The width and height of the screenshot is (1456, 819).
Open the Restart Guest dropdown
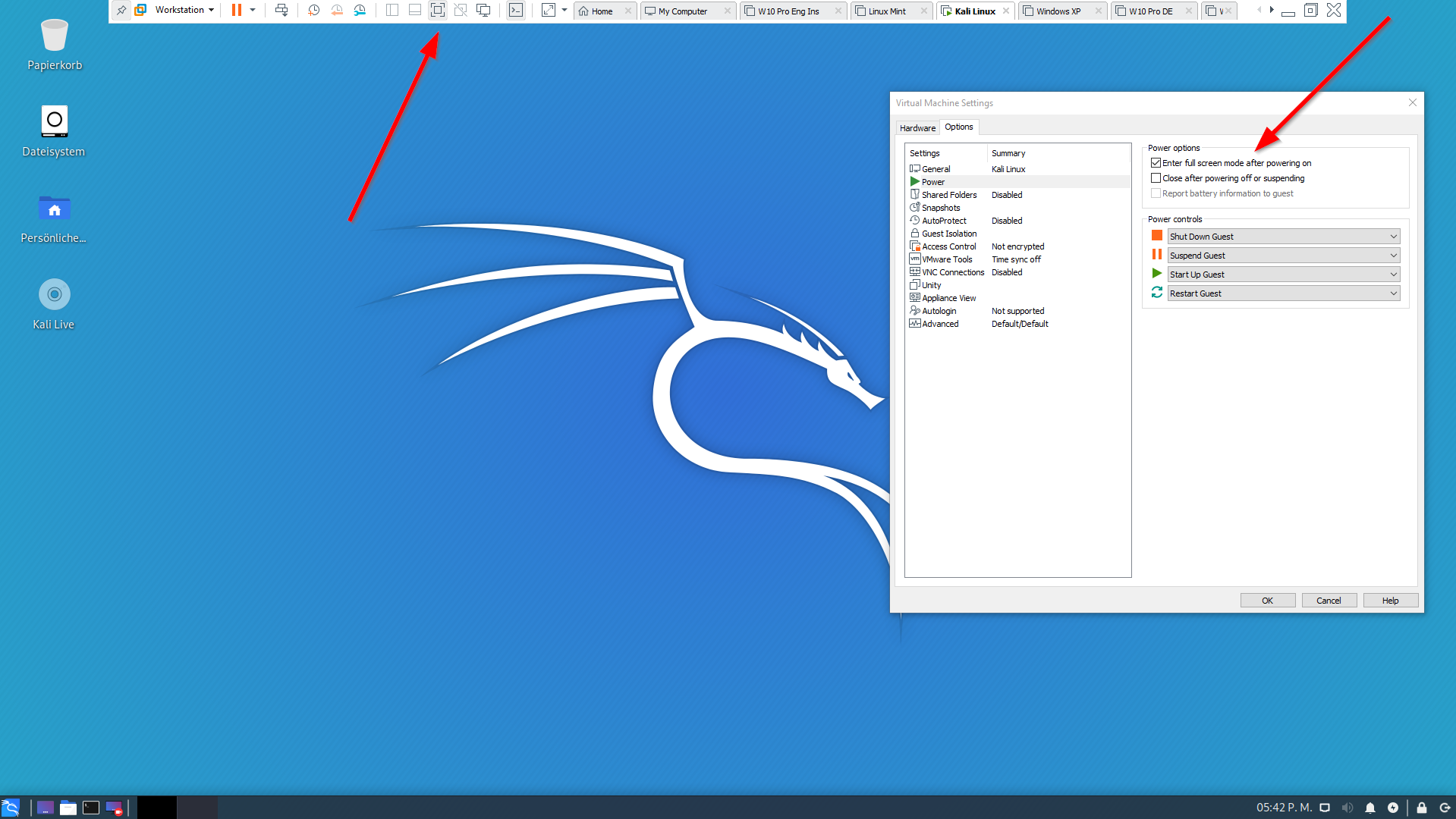click(x=1283, y=293)
